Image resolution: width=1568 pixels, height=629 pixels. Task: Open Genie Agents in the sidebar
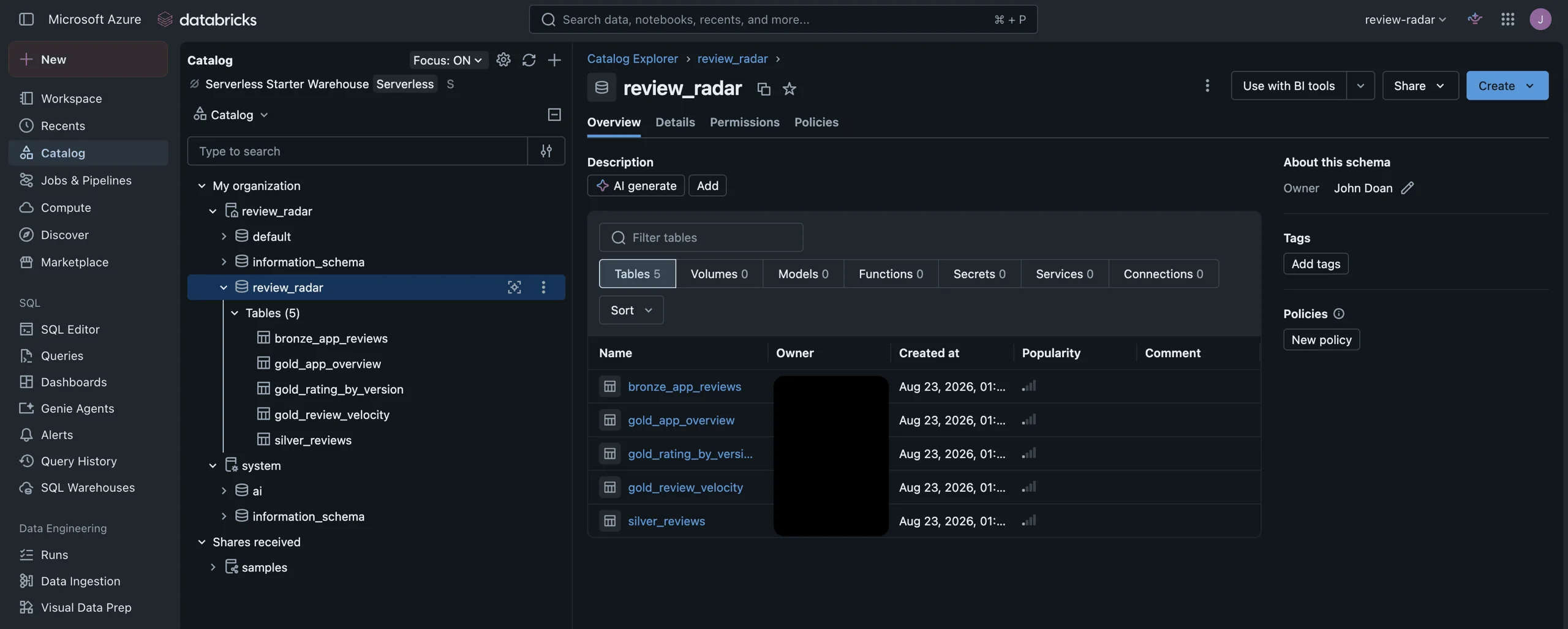[77, 409]
